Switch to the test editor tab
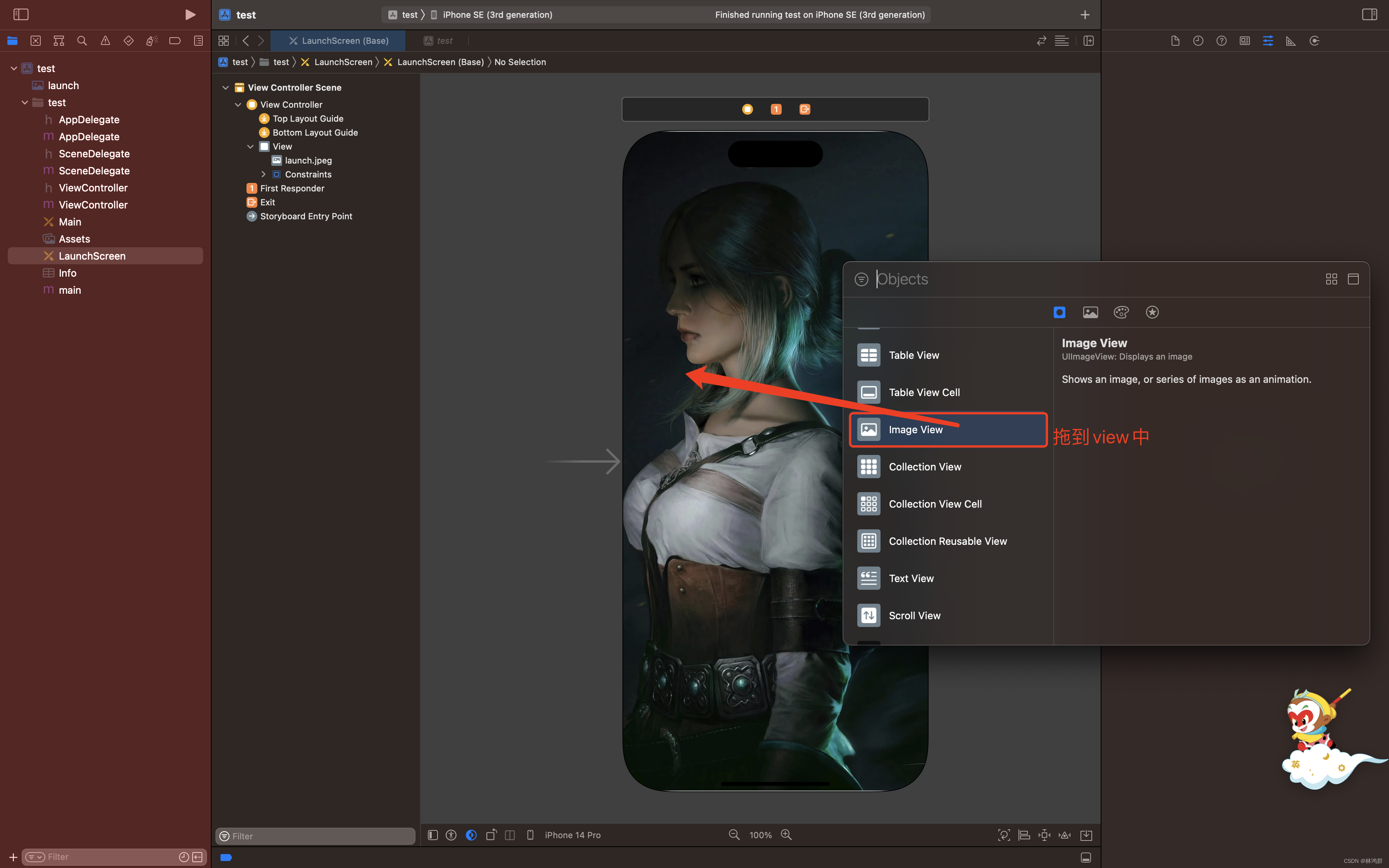 pos(438,41)
